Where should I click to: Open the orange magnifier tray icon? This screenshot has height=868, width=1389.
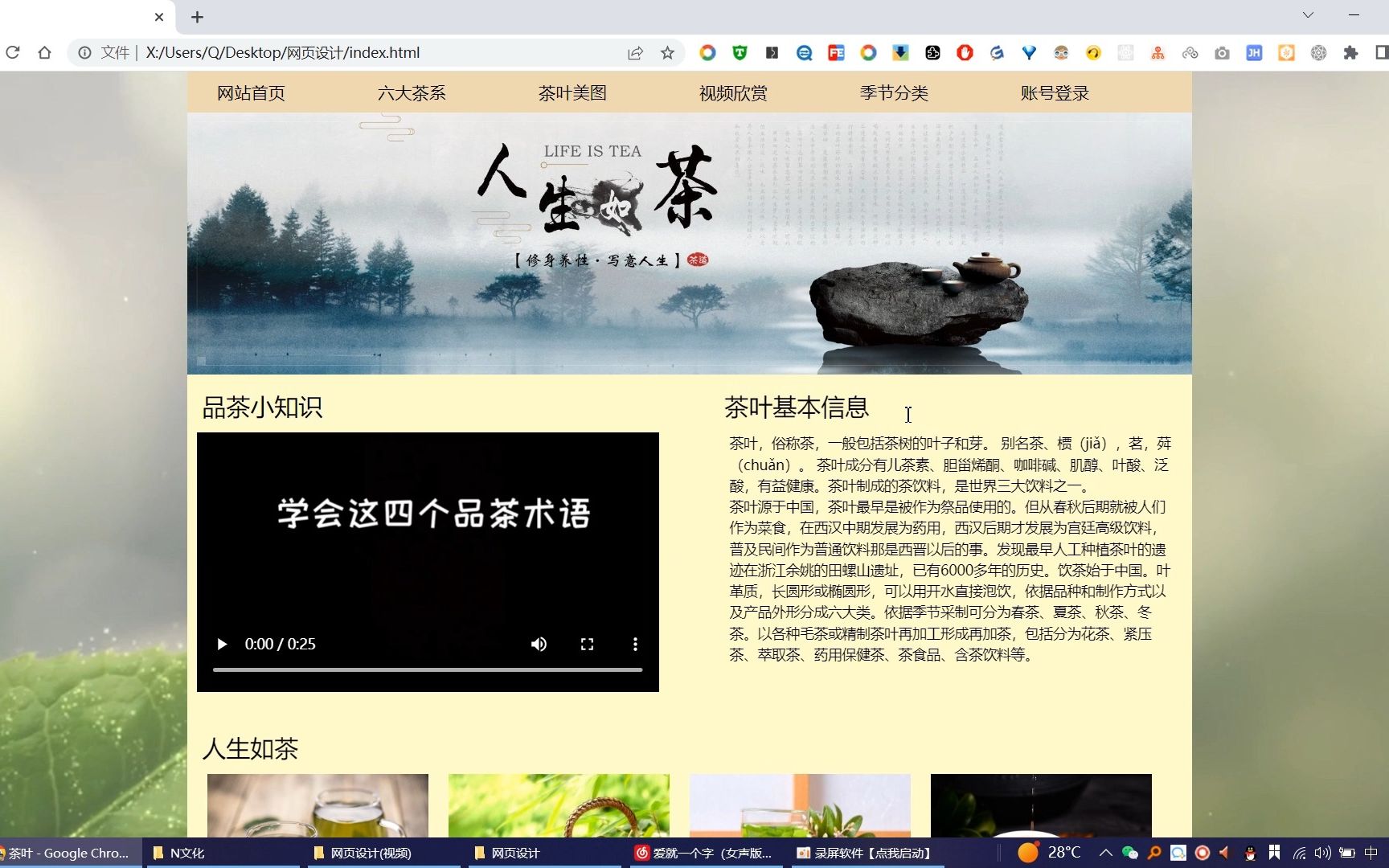(x=1154, y=853)
